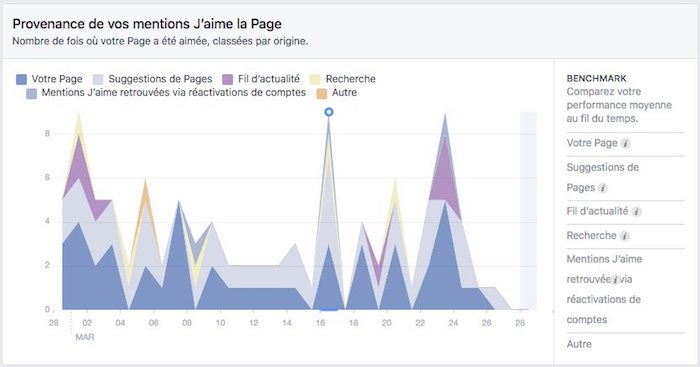This screenshot has width=700, height=367.
Task: Click the Suggestions de Pages legend label
Action: click(160, 79)
